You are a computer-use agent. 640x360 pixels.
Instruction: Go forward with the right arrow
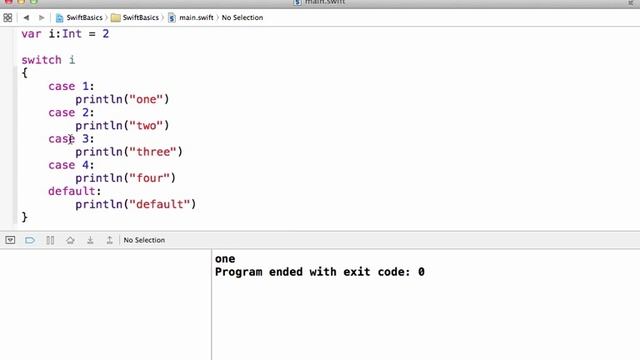[x=41, y=18]
